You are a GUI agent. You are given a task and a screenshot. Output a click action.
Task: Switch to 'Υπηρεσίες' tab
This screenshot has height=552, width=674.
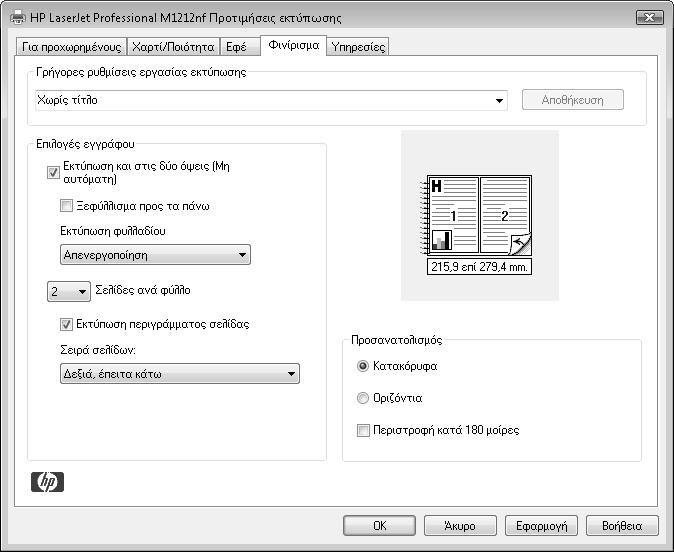tap(358, 47)
